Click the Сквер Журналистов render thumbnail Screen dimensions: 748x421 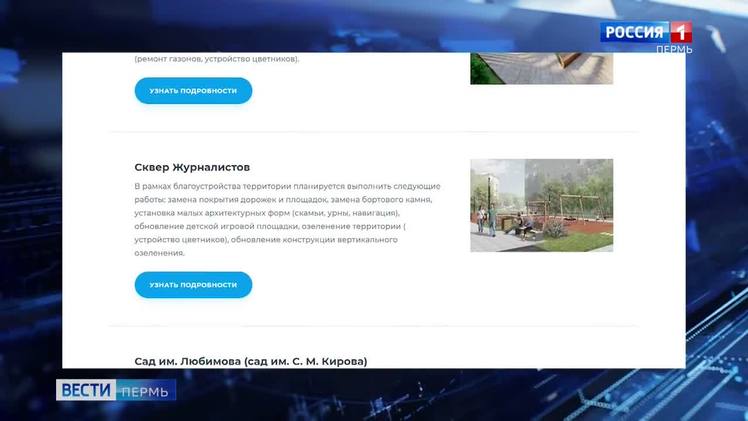(541, 205)
